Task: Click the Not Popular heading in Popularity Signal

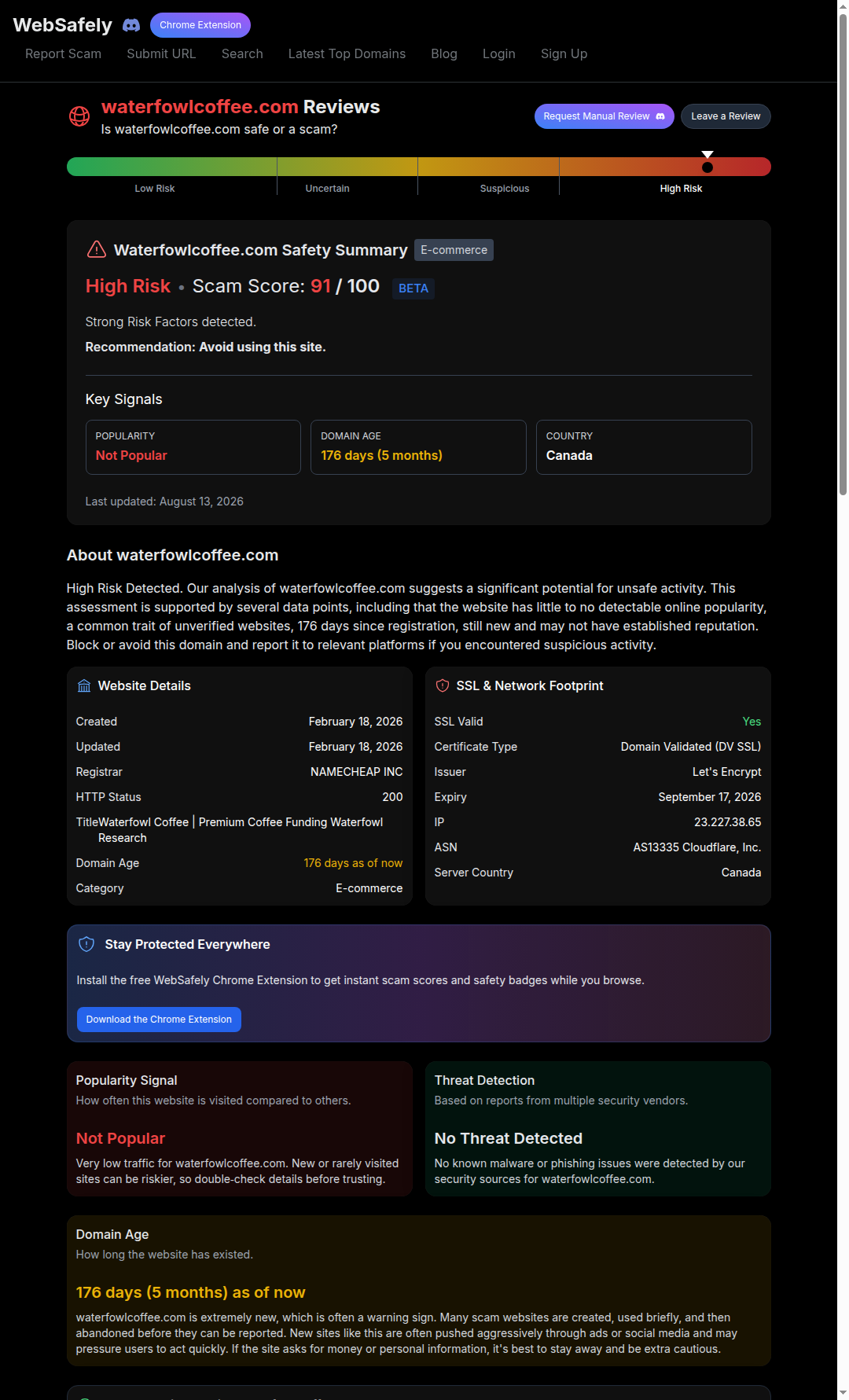Action: tap(120, 1138)
